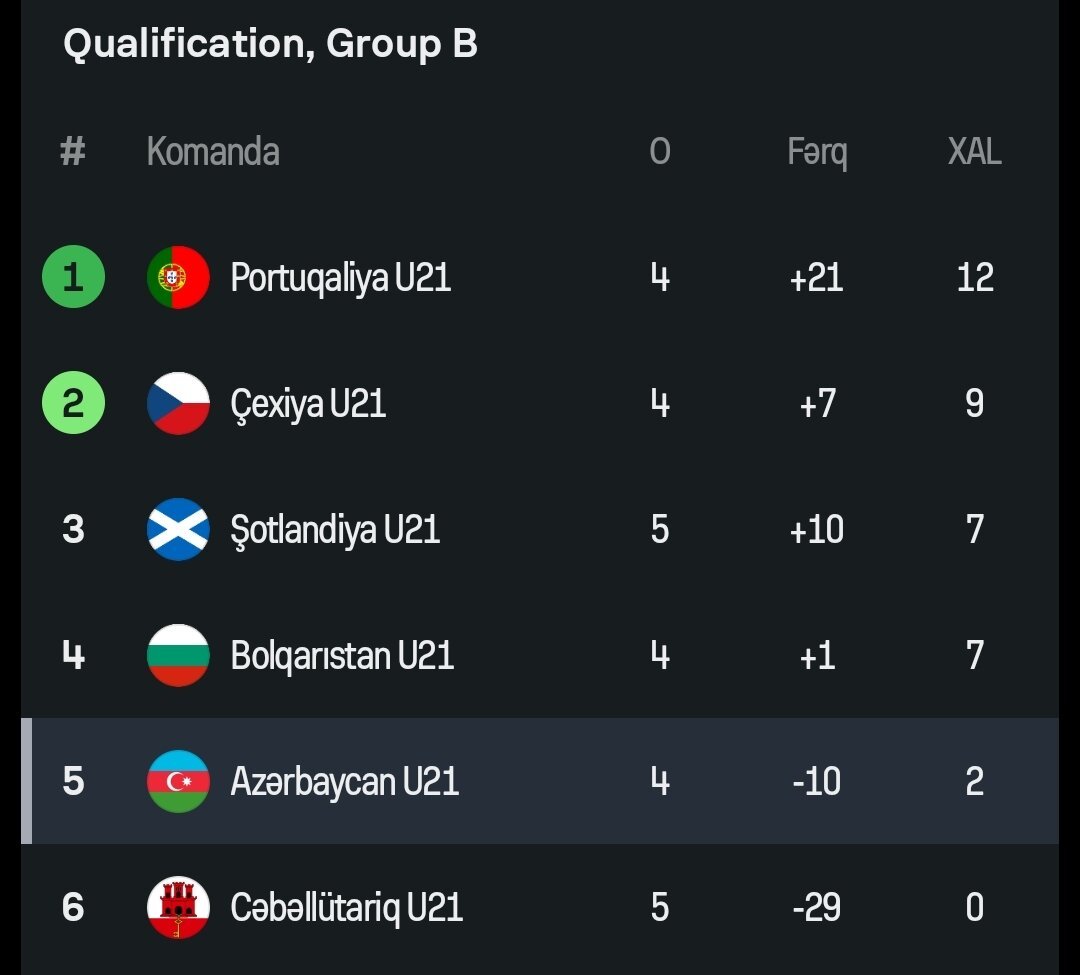
Task: Click the O matches played header
Action: [660, 152]
